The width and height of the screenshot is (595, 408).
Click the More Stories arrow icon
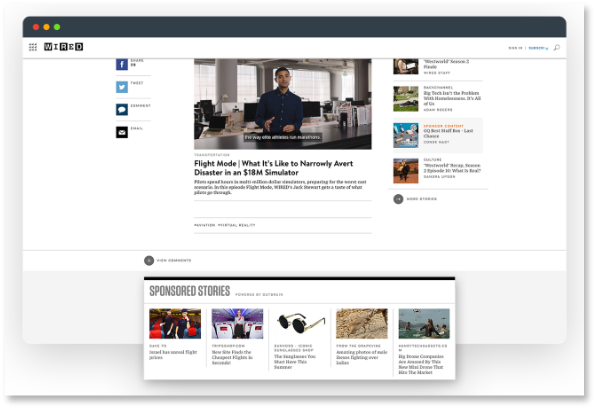pyautogui.click(x=398, y=199)
